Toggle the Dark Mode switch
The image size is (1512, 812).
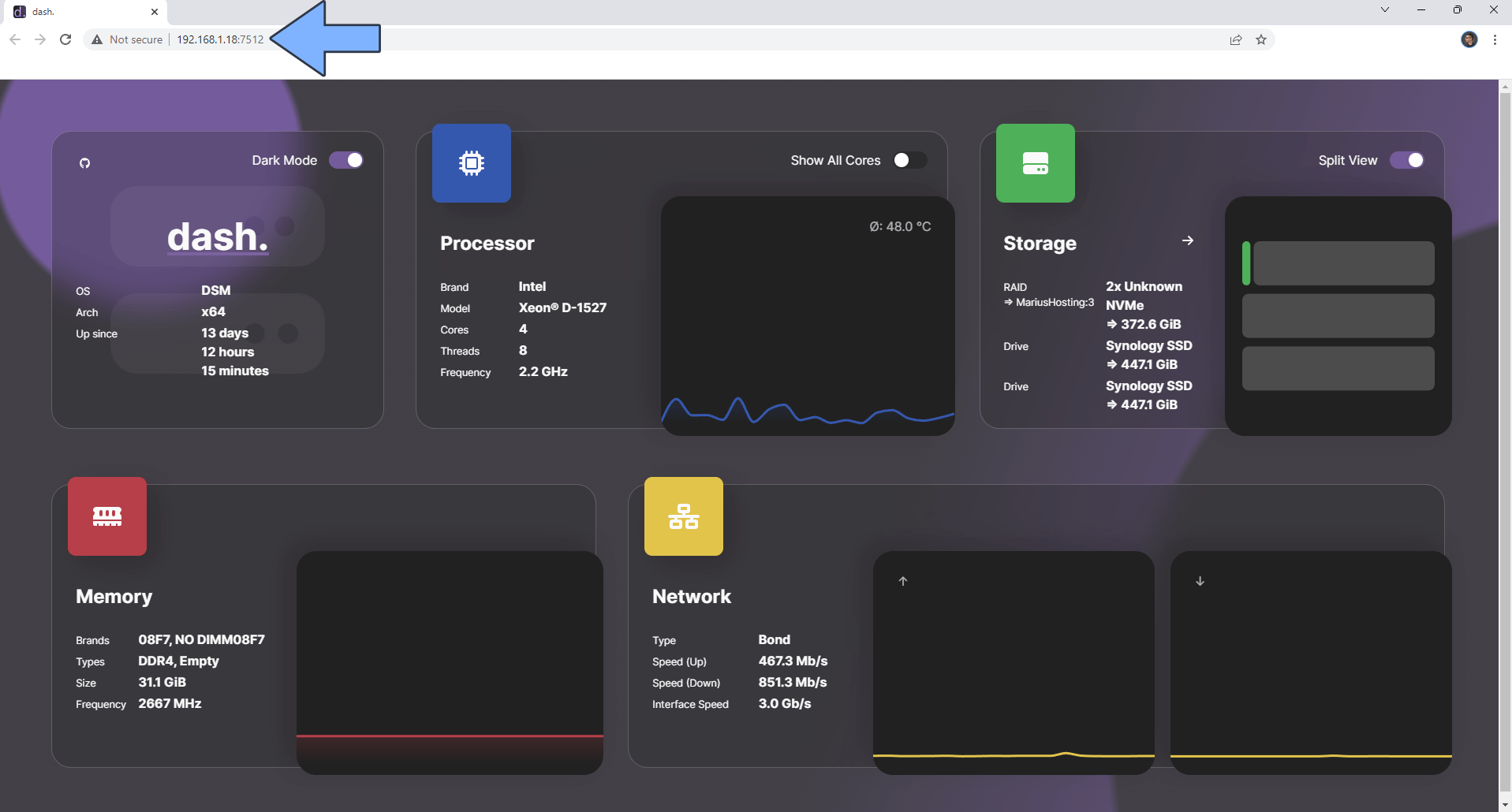pos(346,160)
